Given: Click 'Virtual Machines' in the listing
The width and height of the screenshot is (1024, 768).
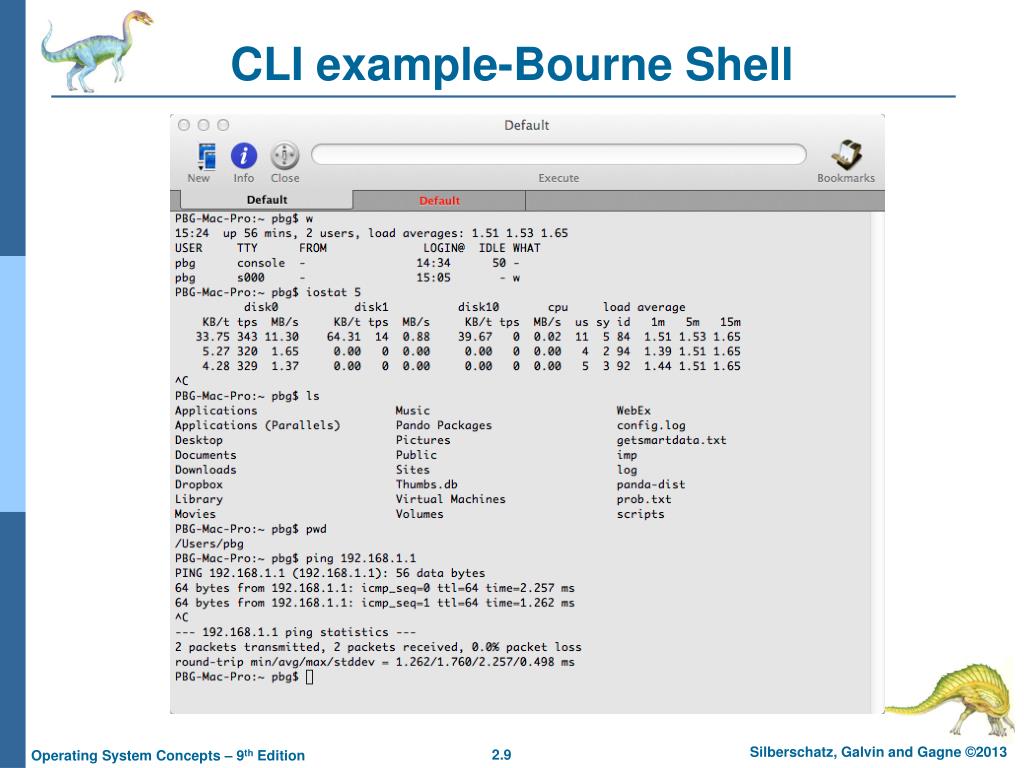Looking at the screenshot, I should coord(451,499).
